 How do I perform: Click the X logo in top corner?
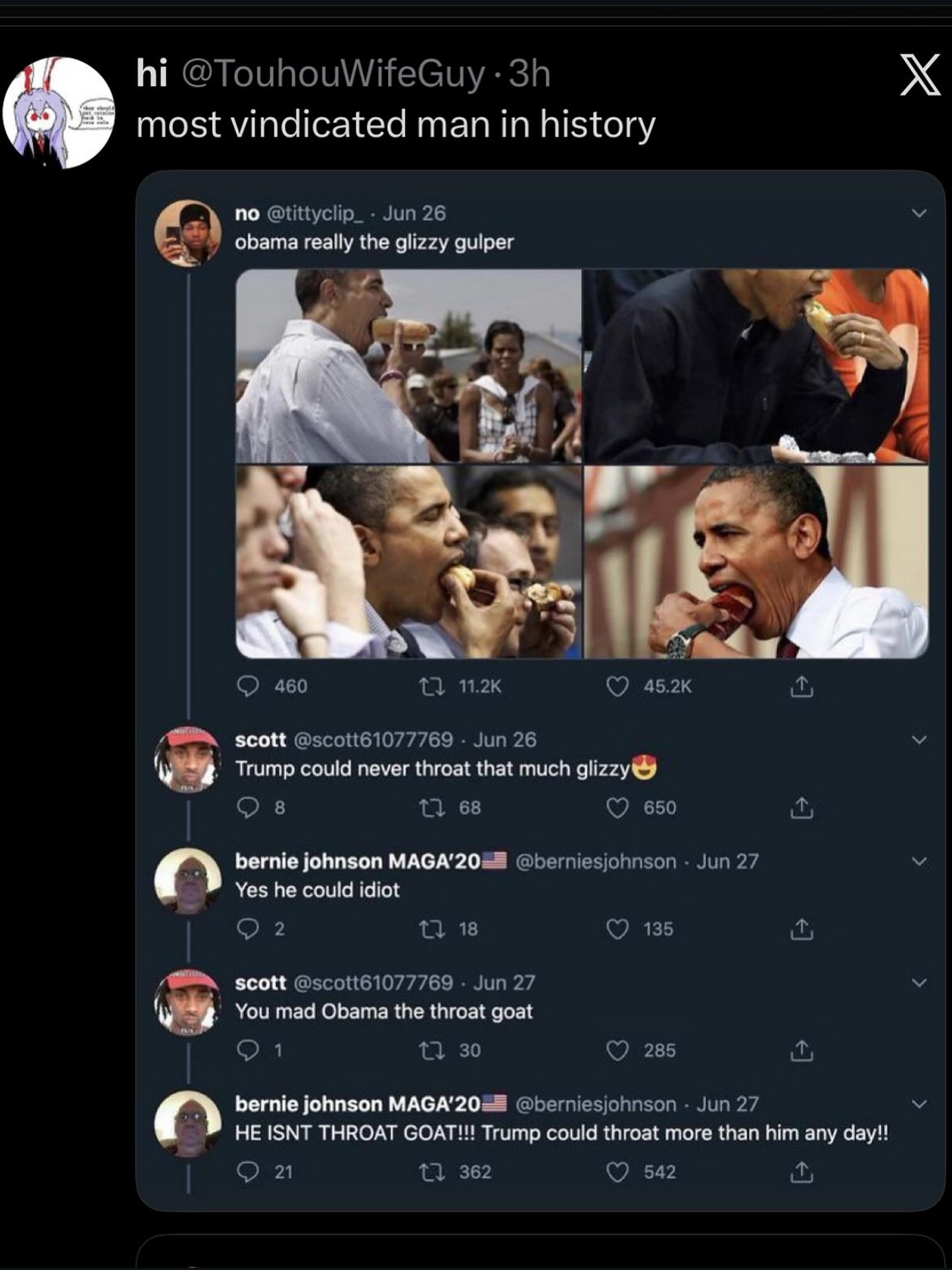[x=920, y=75]
